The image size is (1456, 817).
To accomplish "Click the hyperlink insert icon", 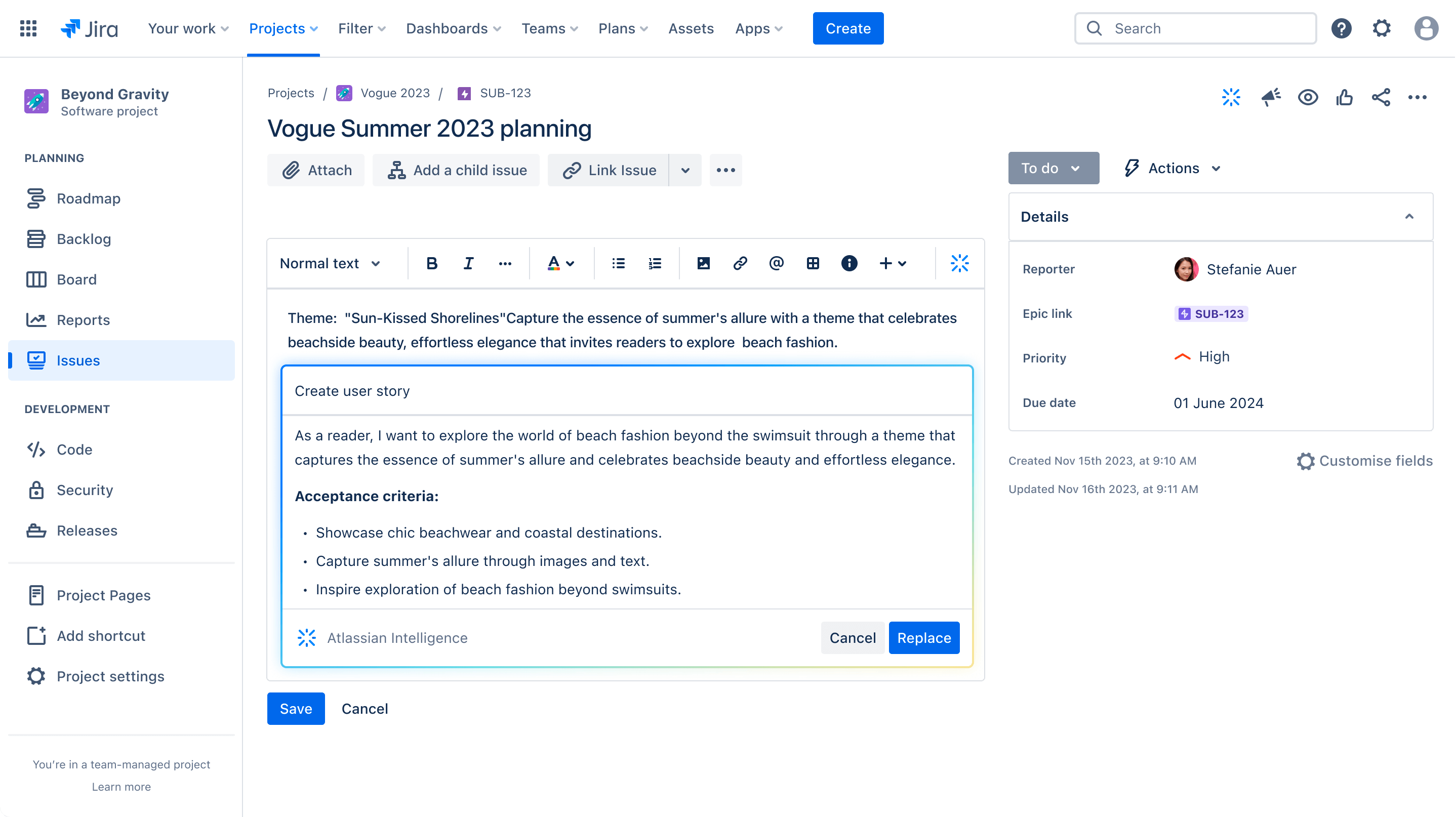I will point(739,263).
